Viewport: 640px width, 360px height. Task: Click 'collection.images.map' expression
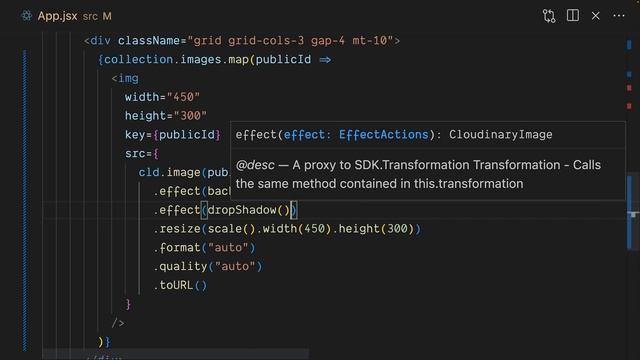click(x=176, y=60)
